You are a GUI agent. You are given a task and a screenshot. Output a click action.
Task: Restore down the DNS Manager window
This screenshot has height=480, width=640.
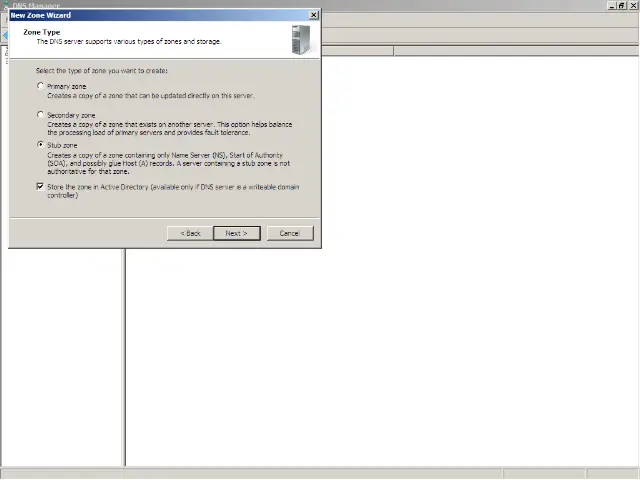pos(621,5)
